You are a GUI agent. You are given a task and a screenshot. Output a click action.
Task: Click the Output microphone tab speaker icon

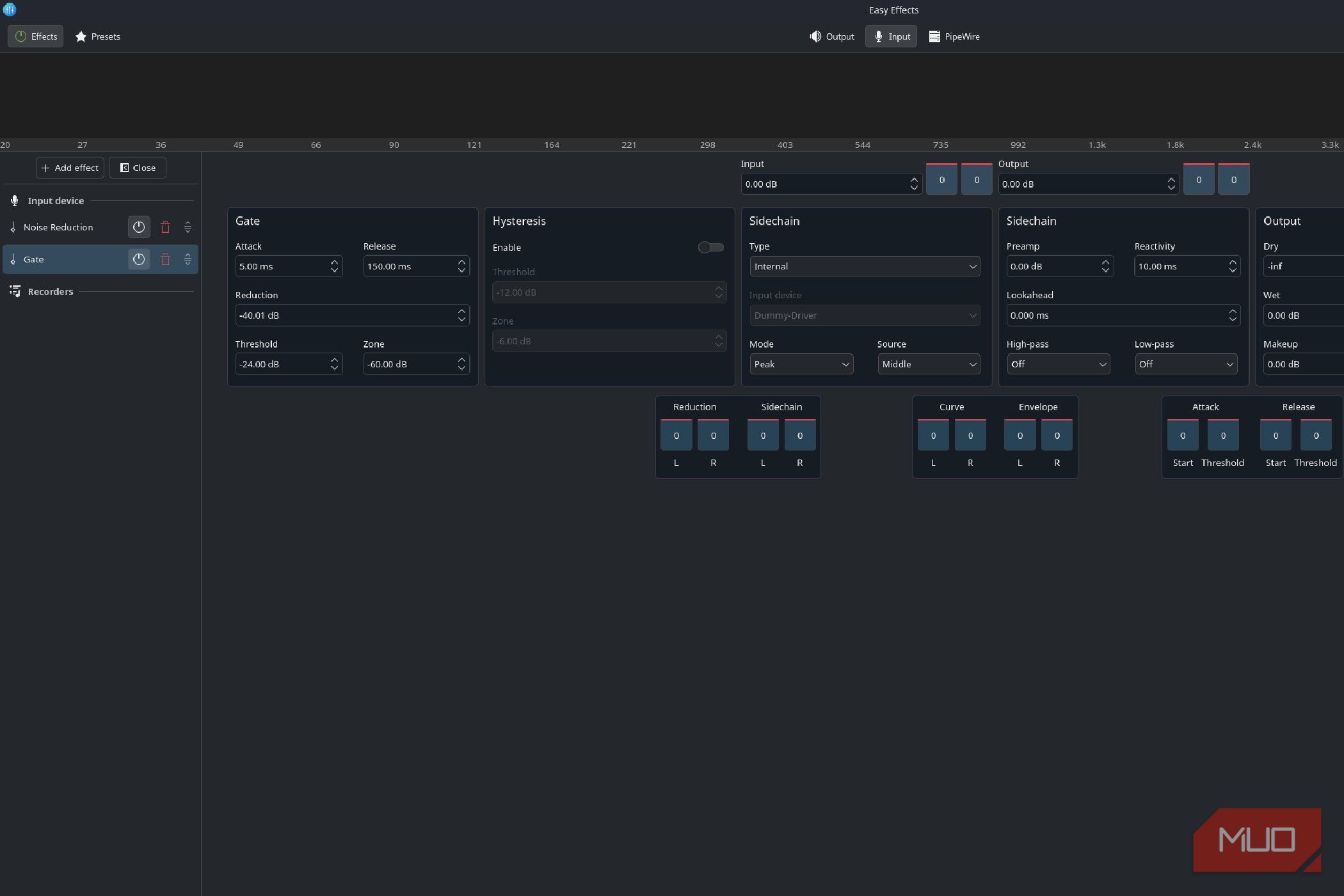click(815, 36)
